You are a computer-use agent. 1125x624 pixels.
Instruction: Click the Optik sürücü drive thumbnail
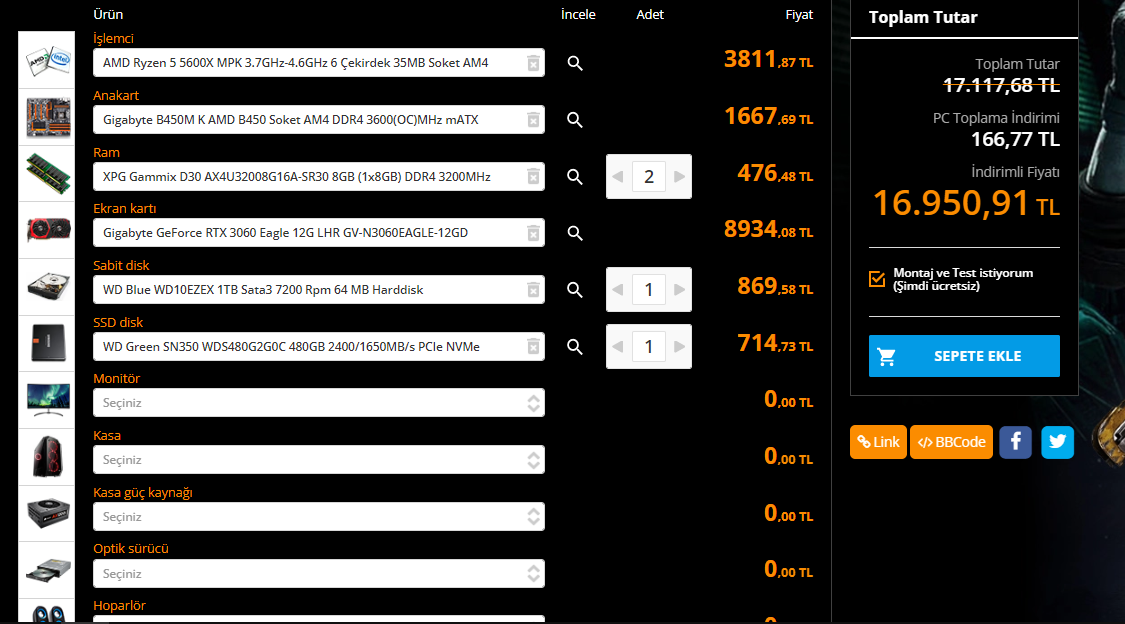pos(47,570)
